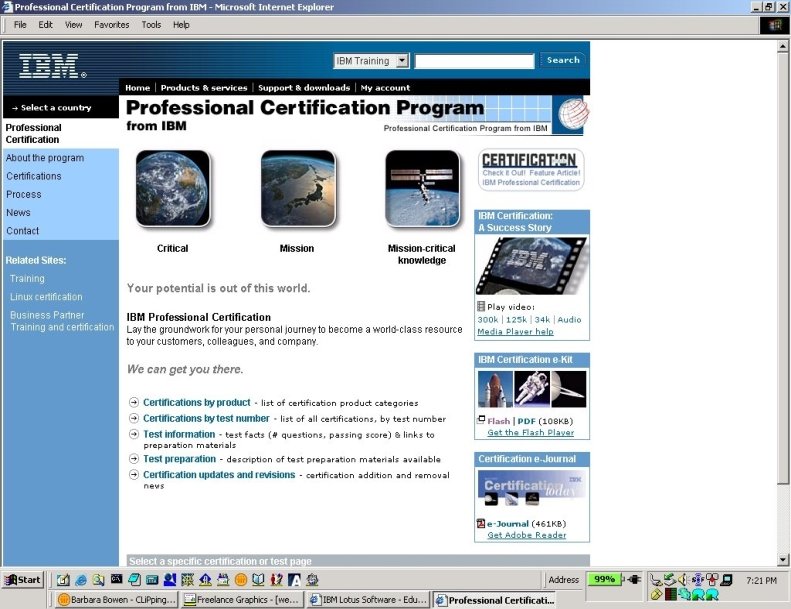Click the Critical earth globe image
The height and width of the screenshot is (609, 791).
173,188
